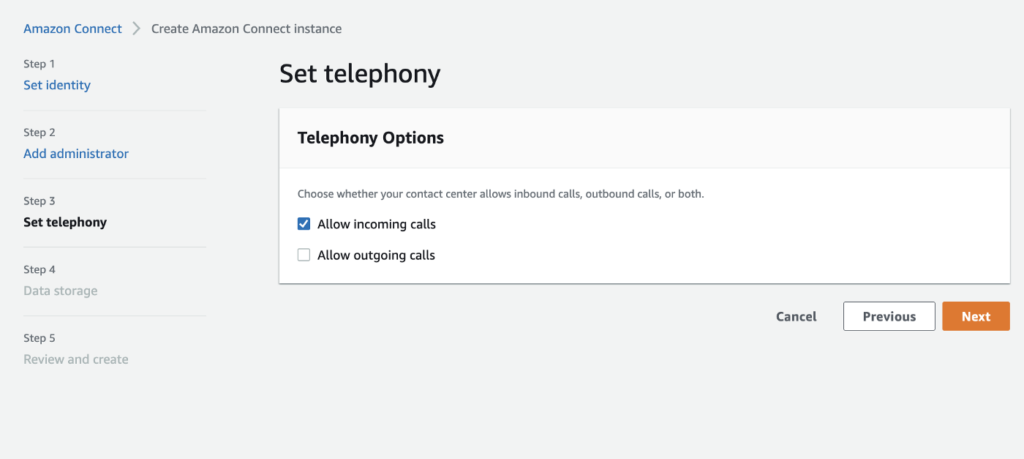The height and width of the screenshot is (459, 1024).
Task: Jump to the Data storage step
Action: click(x=61, y=291)
